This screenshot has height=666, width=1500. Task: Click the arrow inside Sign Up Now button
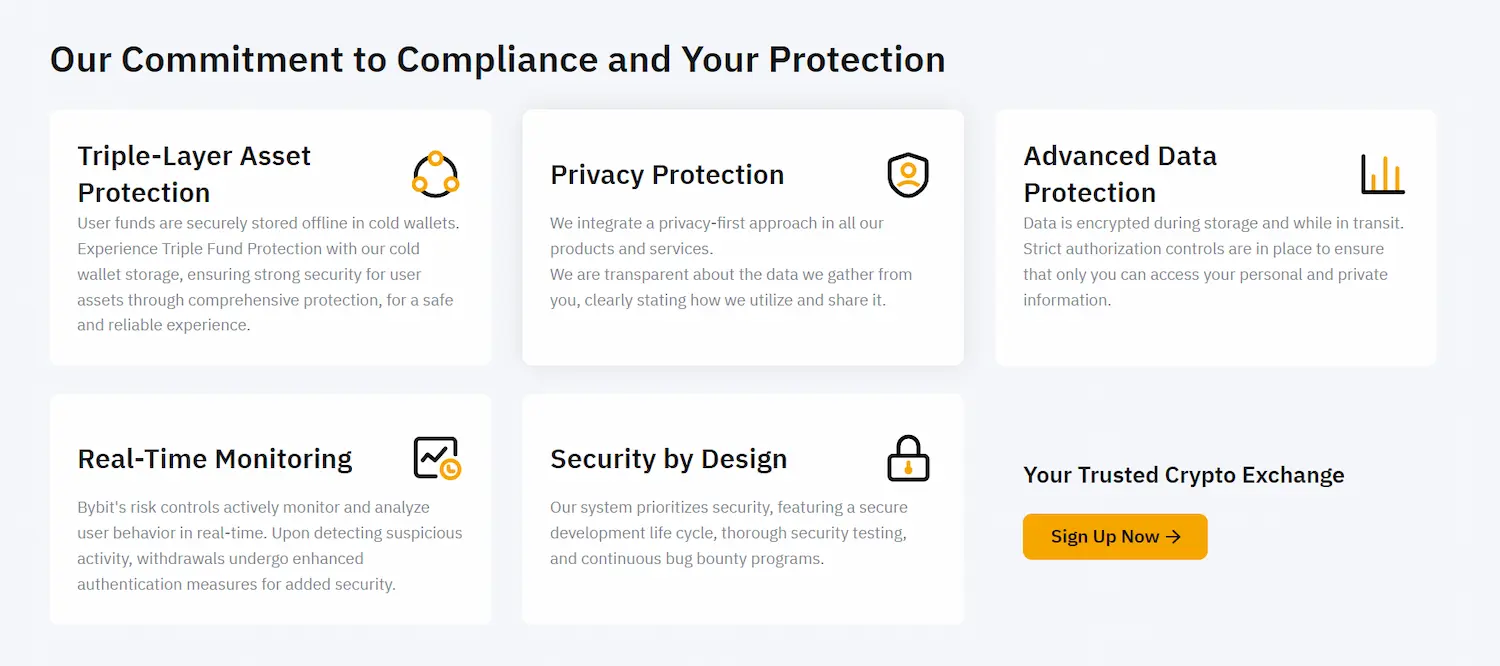tap(1174, 537)
